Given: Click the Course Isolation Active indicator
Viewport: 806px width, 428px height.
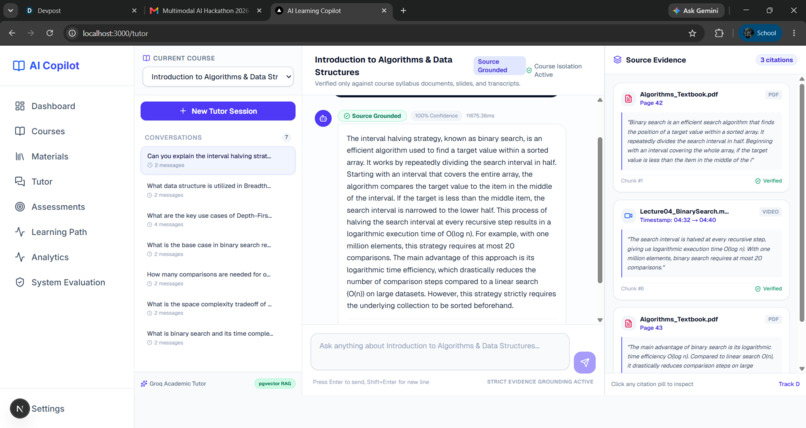Looking at the screenshot, I should pyautogui.click(x=554, y=70).
